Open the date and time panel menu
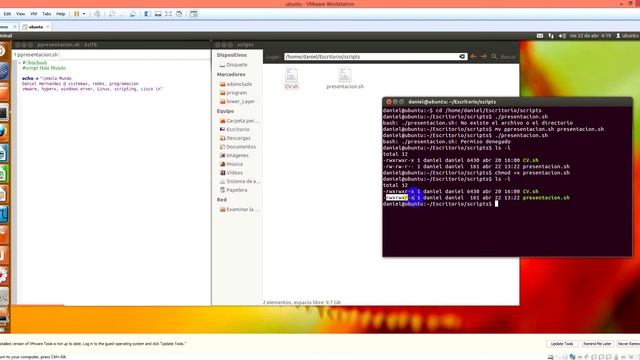 point(590,36)
